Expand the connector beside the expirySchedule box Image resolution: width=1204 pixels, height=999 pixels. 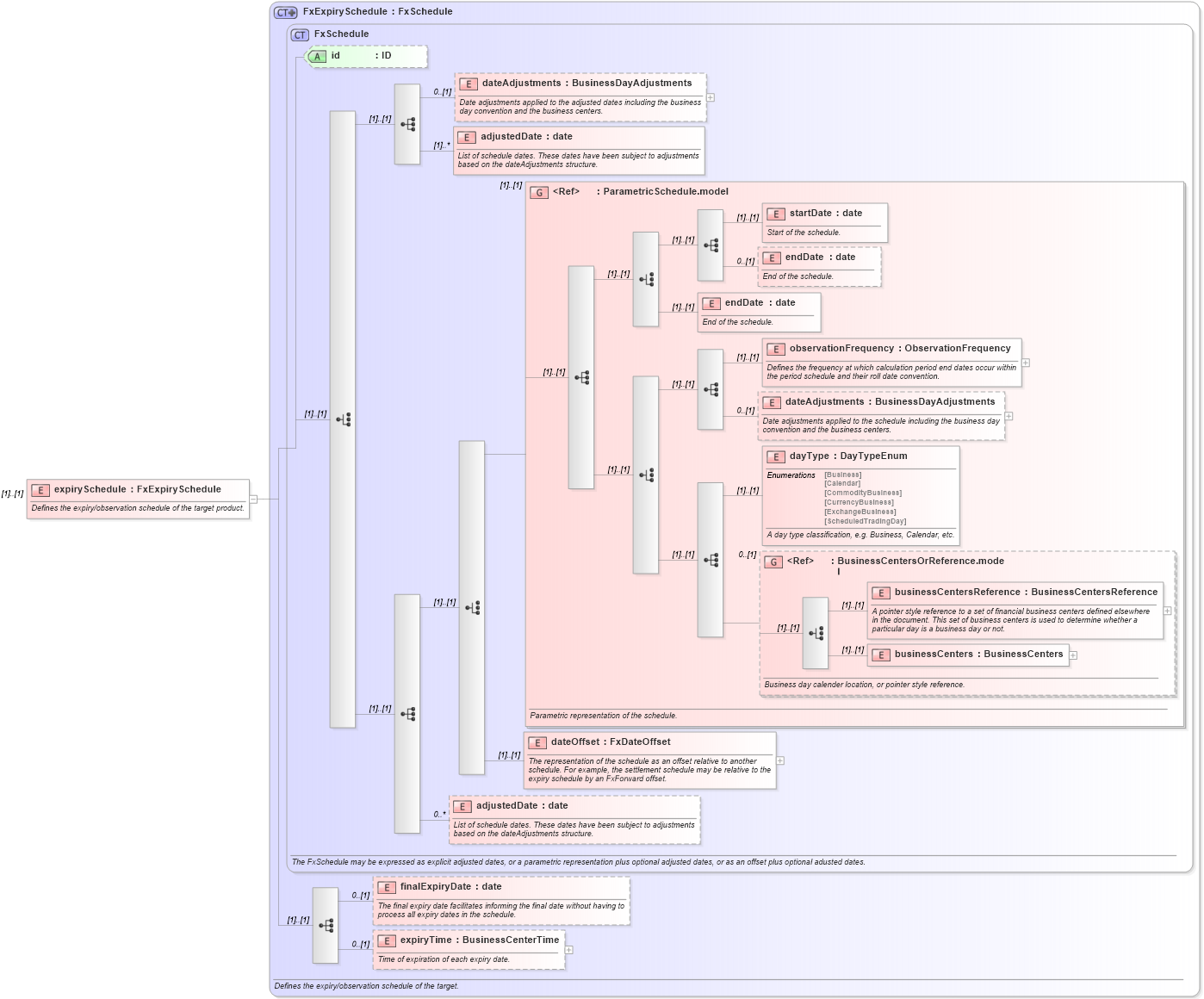[252, 498]
